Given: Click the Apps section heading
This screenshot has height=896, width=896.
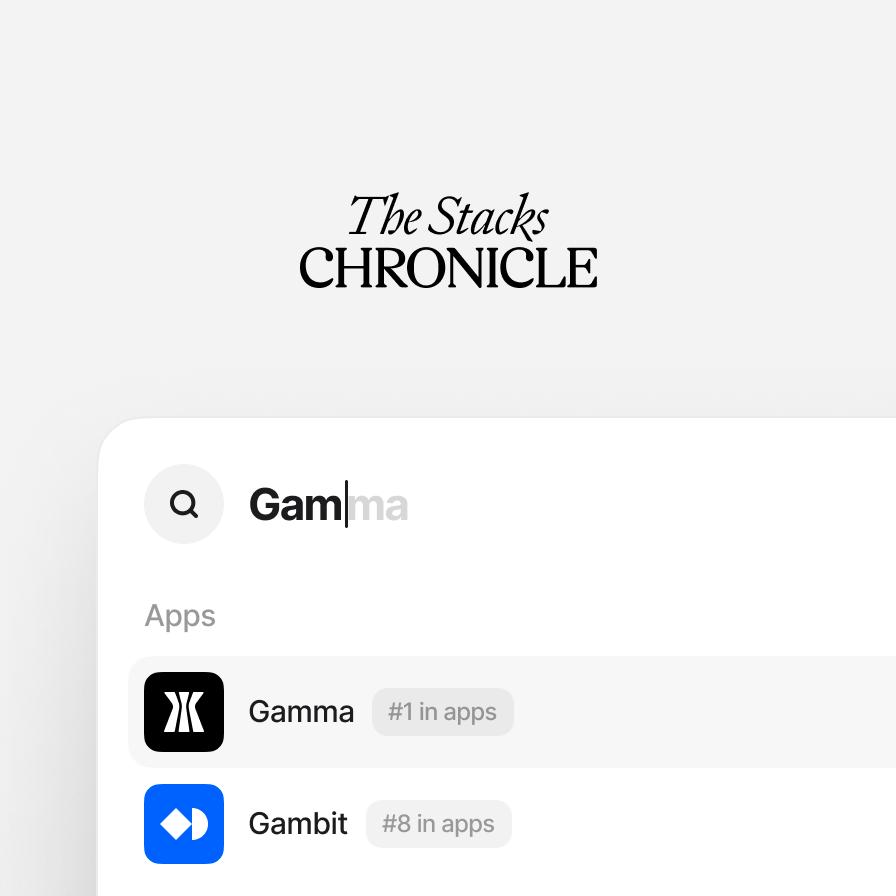Looking at the screenshot, I should (180, 617).
